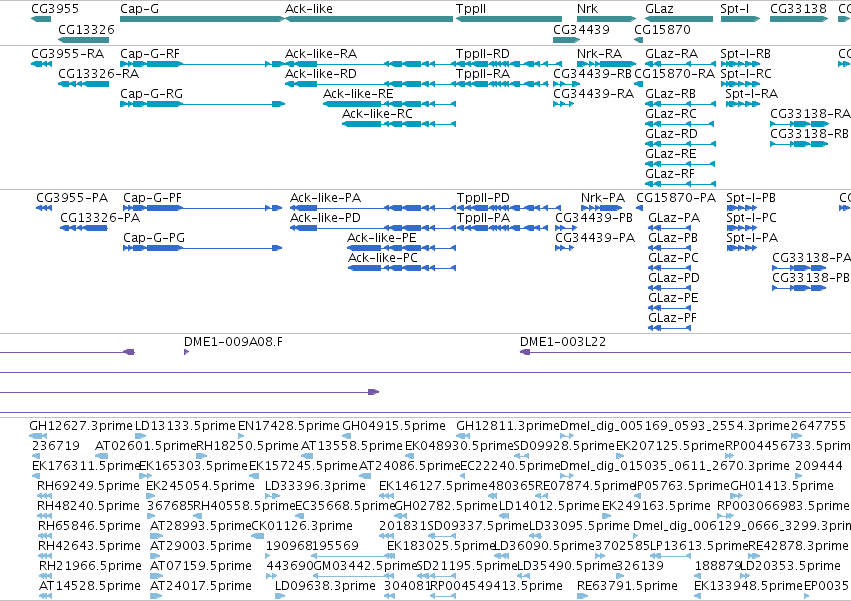Select the CG15870 gene label
The image size is (851, 601).
(662, 29)
